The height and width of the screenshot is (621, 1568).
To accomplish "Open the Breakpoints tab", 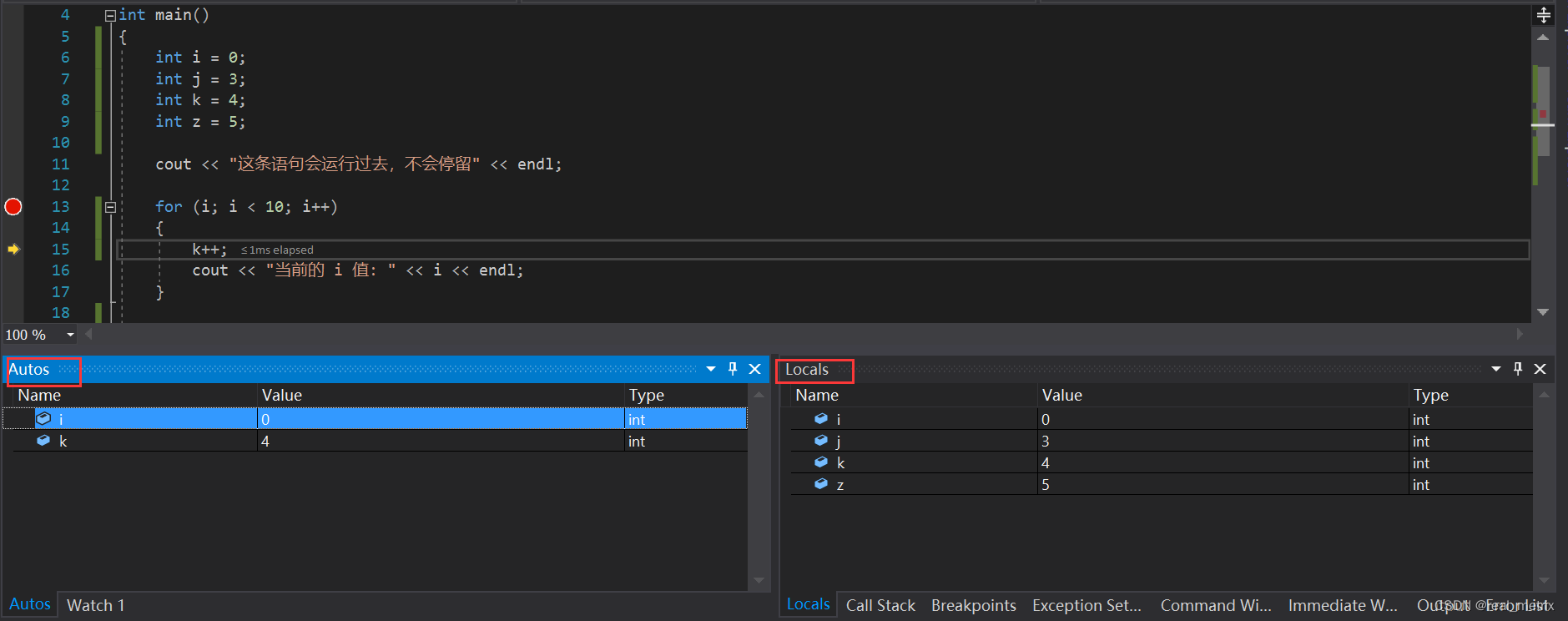I will (974, 605).
